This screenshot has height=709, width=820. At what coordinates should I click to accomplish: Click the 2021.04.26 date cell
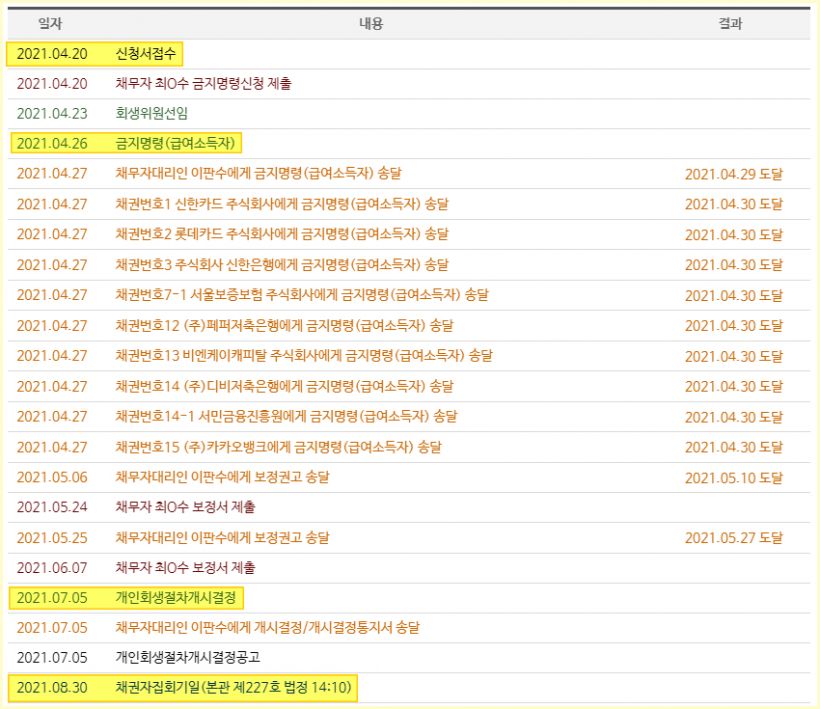click(x=52, y=143)
